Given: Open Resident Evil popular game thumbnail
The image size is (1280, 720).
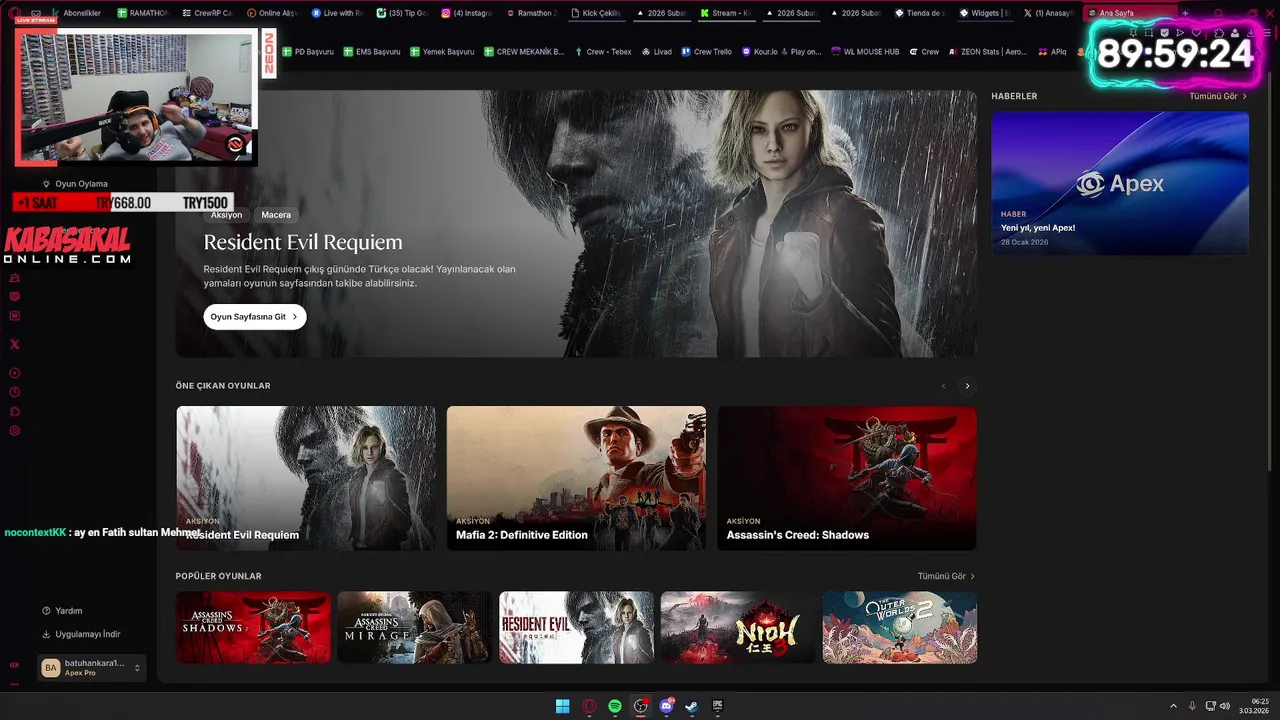Looking at the screenshot, I should tap(577, 627).
